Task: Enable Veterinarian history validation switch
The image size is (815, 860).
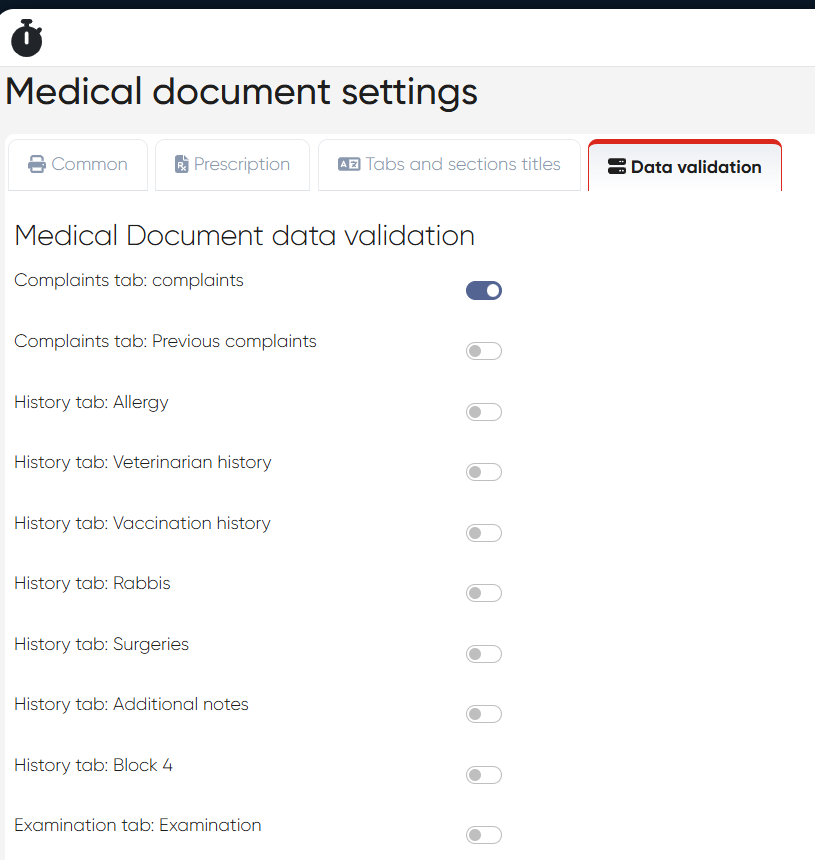Action: (484, 472)
